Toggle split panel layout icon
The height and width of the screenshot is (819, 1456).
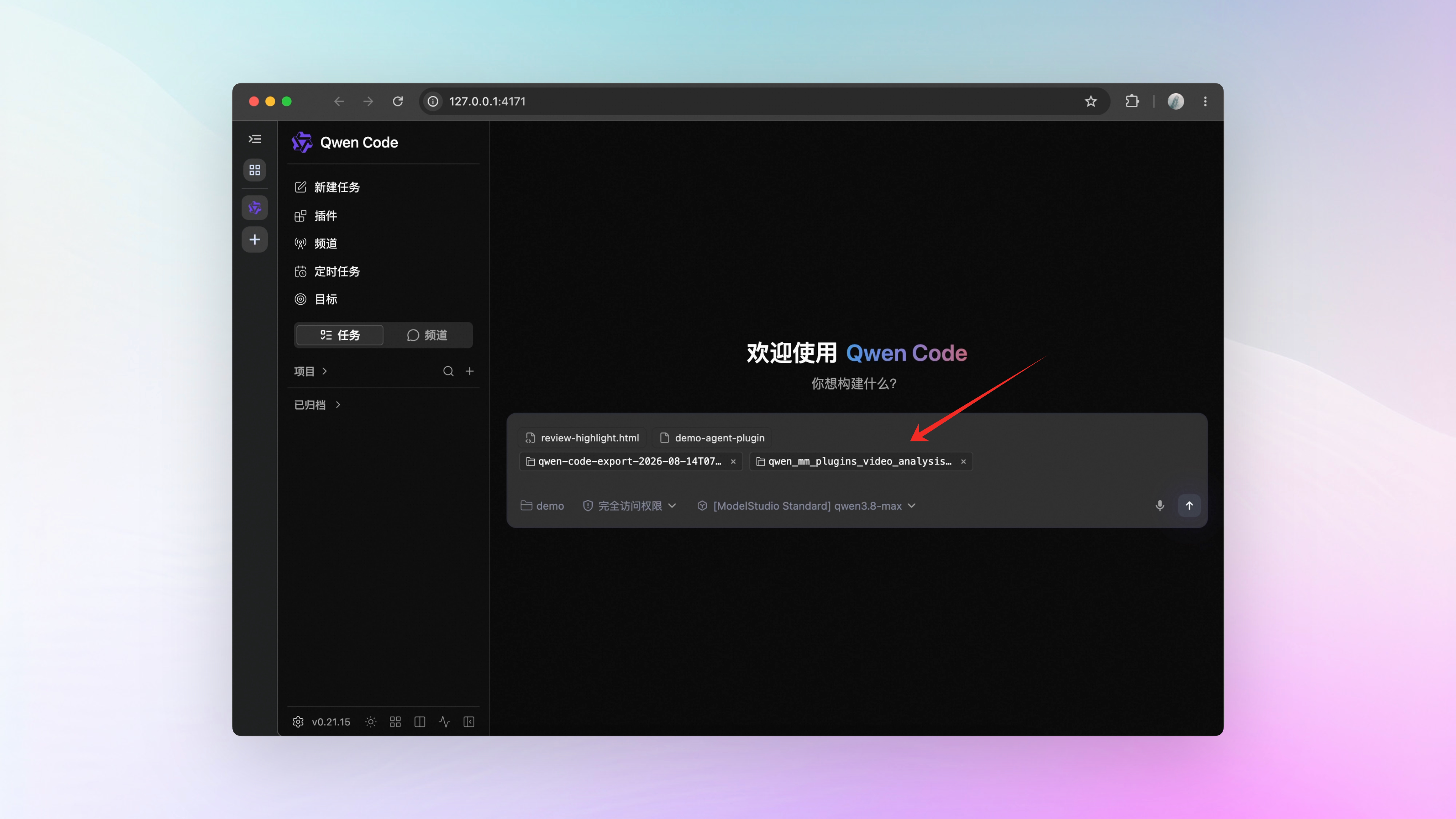tap(419, 722)
